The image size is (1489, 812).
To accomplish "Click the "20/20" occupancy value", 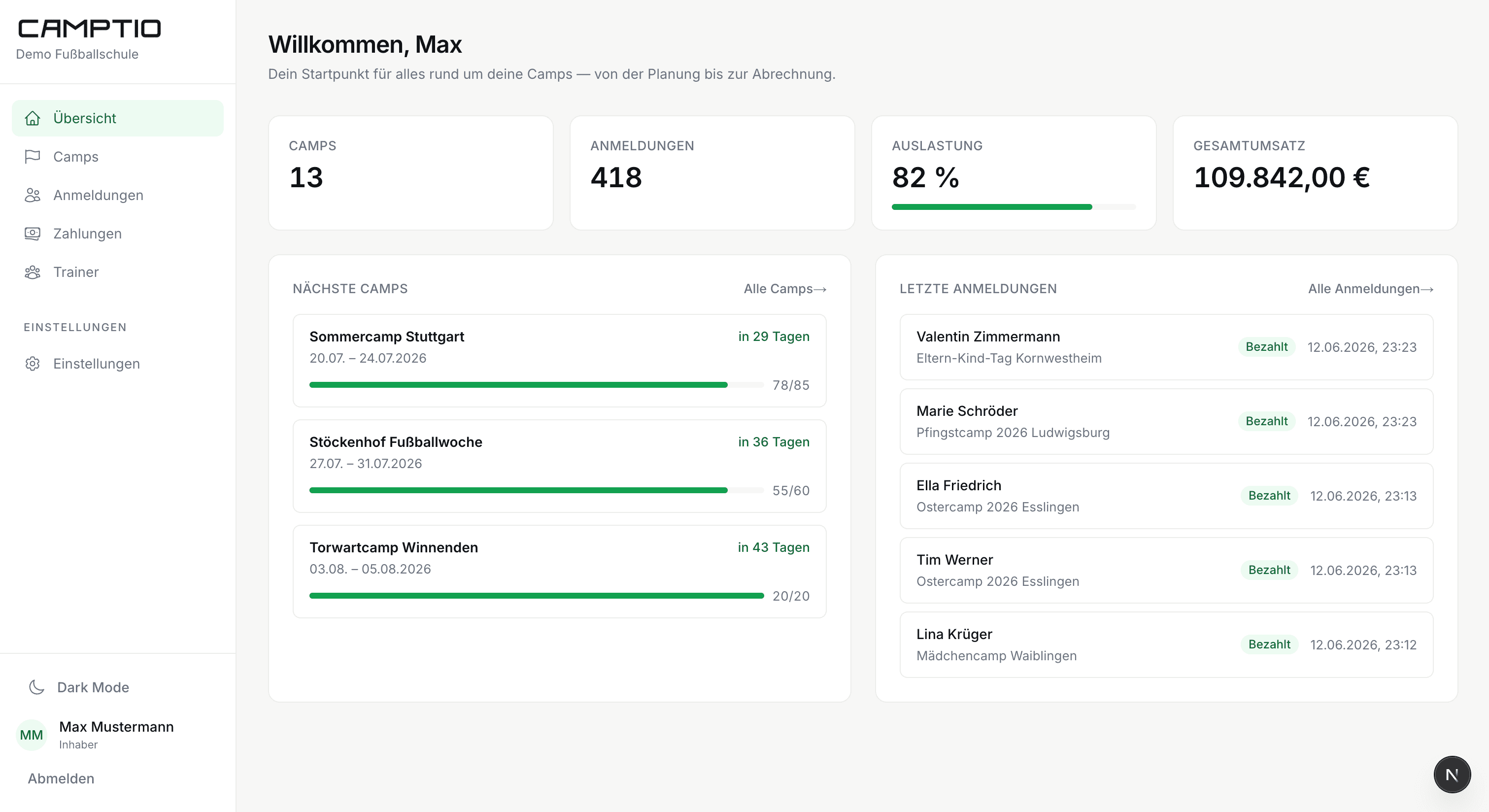I will 791,596.
